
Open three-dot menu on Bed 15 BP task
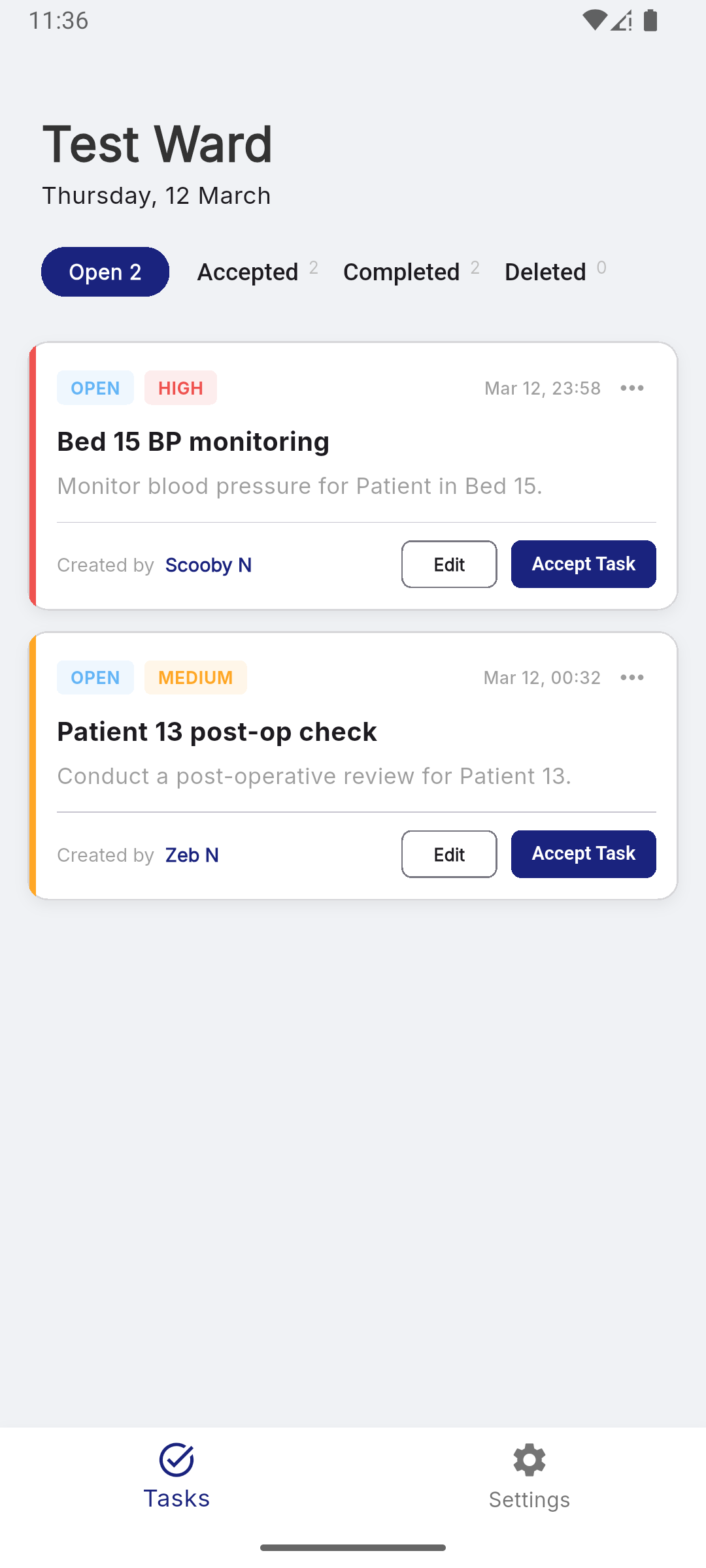(x=632, y=388)
